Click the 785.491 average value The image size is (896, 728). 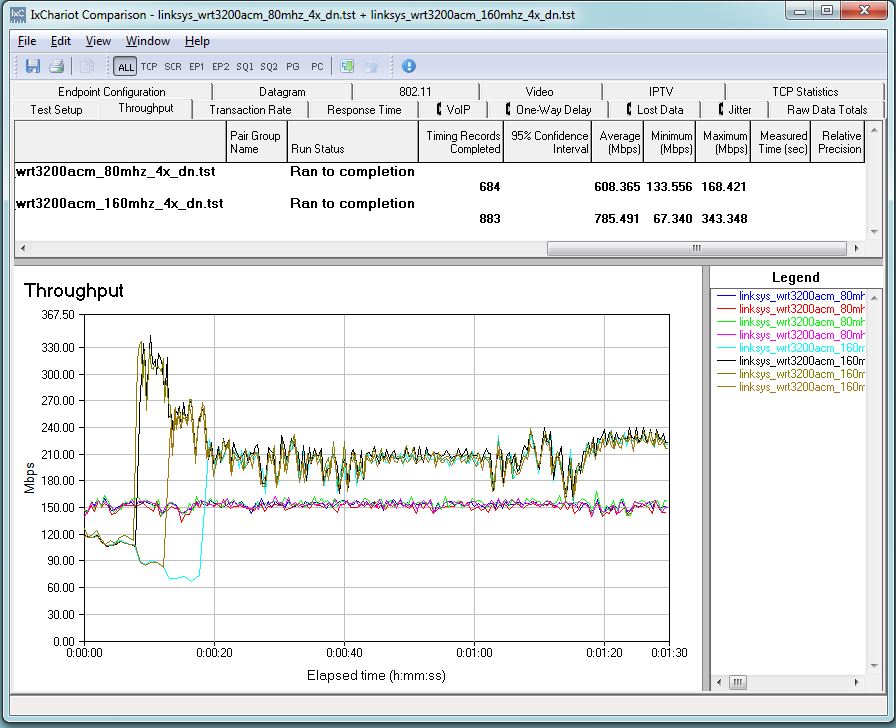pyautogui.click(x=617, y=219)
